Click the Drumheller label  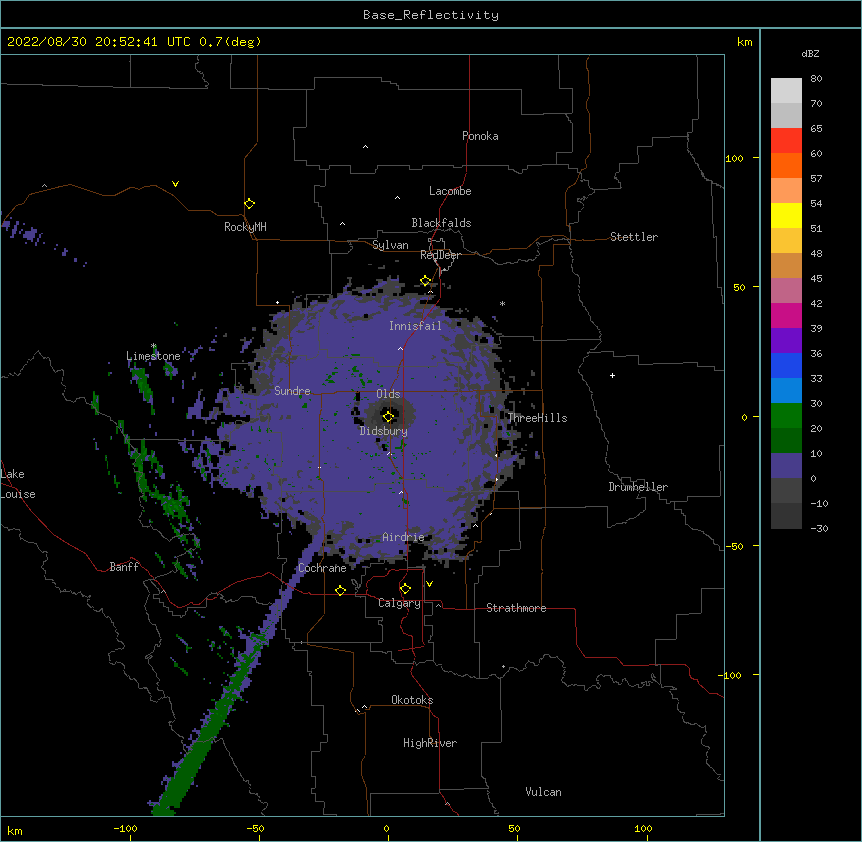pyautogui.click(x=638, y=487)
